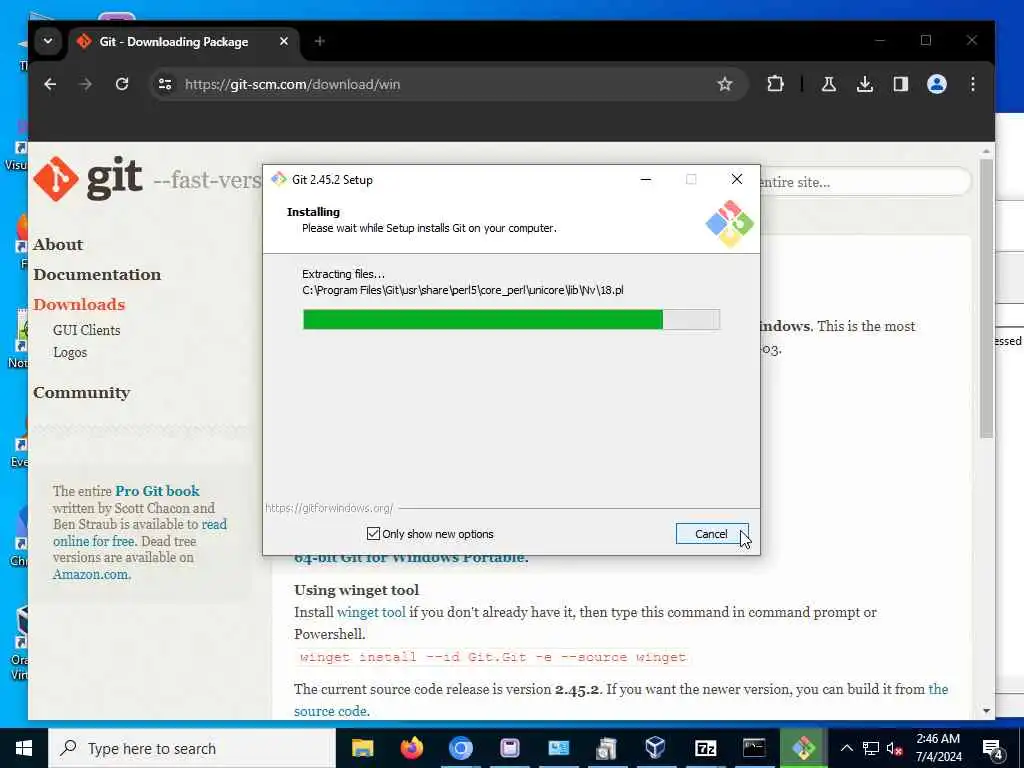1024x768 pixels.
Task: Open the winget tool link
Action: point(371,613)
